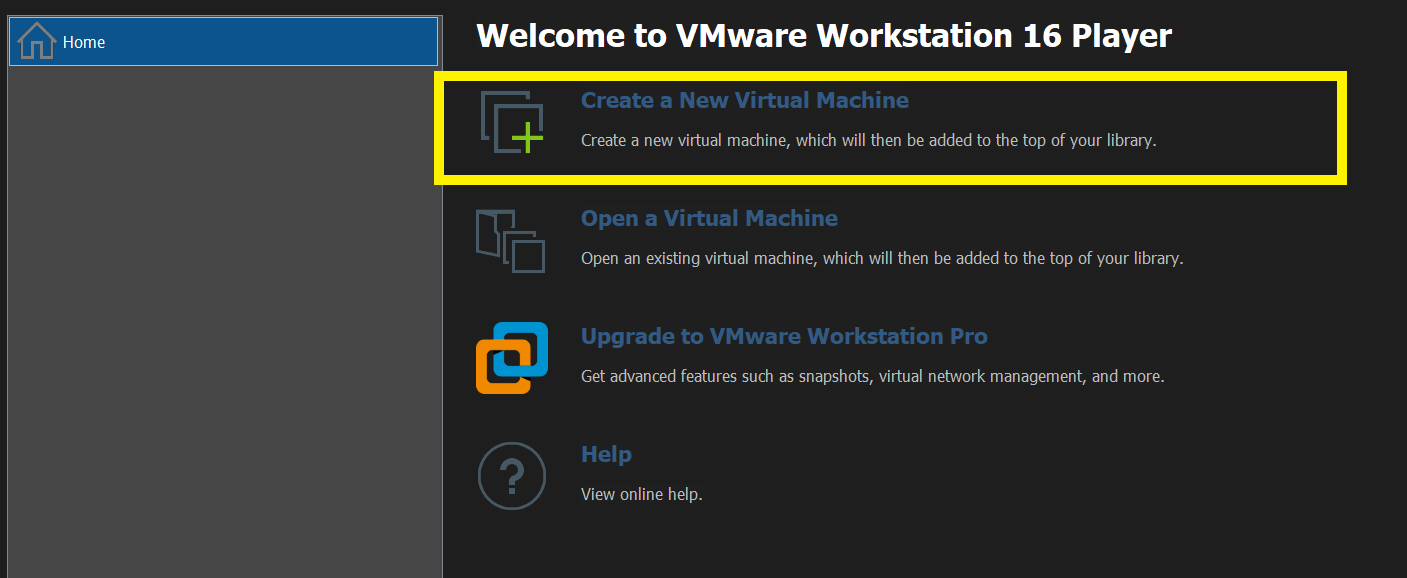This screenshot has height=578, width=1407.
Task: Click the 'Create a new virtual machine' description text
Action: (x=868, y=140)
